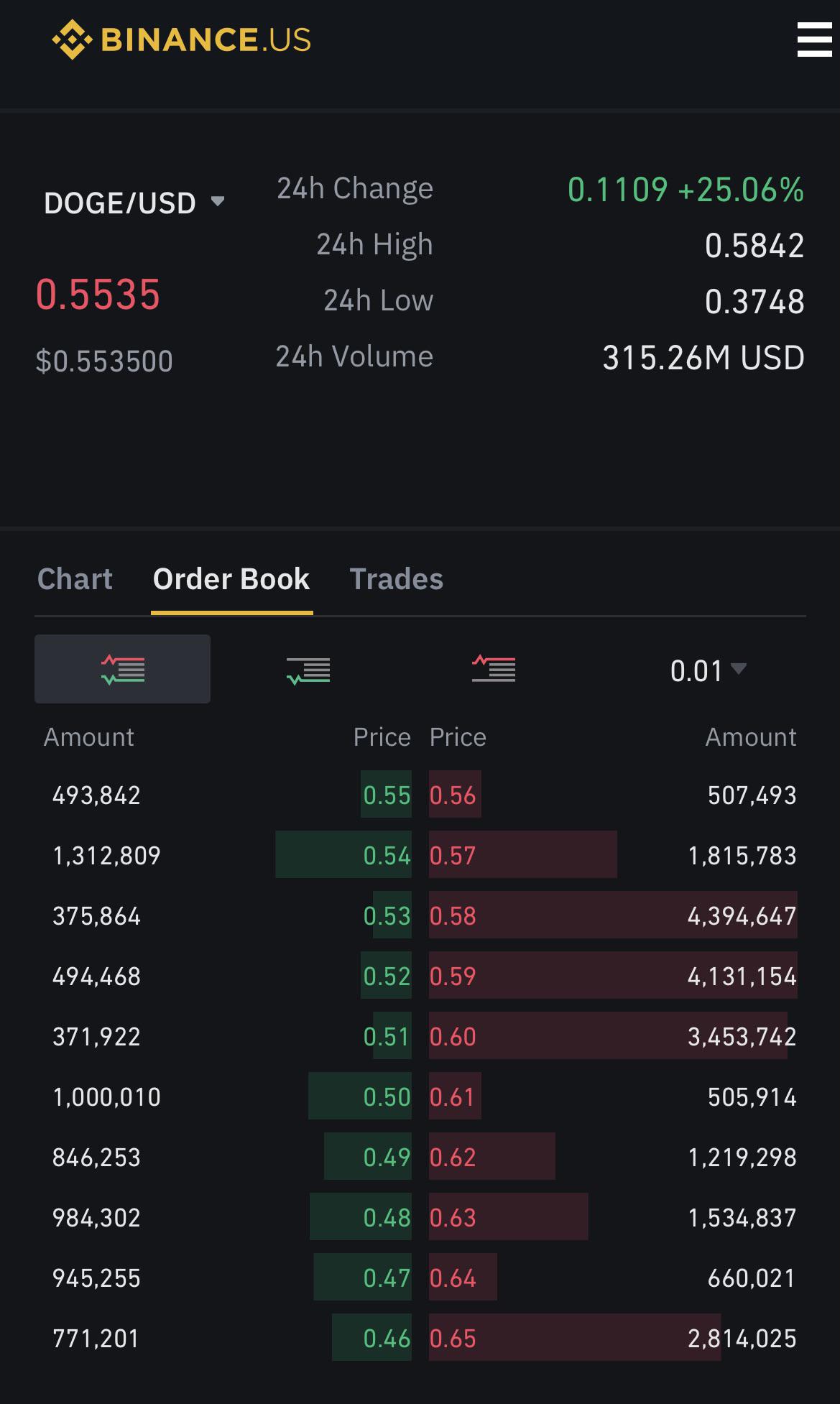Image resolution: width=840 pixels, height=1404 pixels.
Task: Switch to the Chart tab
Action: coord(75,579)
